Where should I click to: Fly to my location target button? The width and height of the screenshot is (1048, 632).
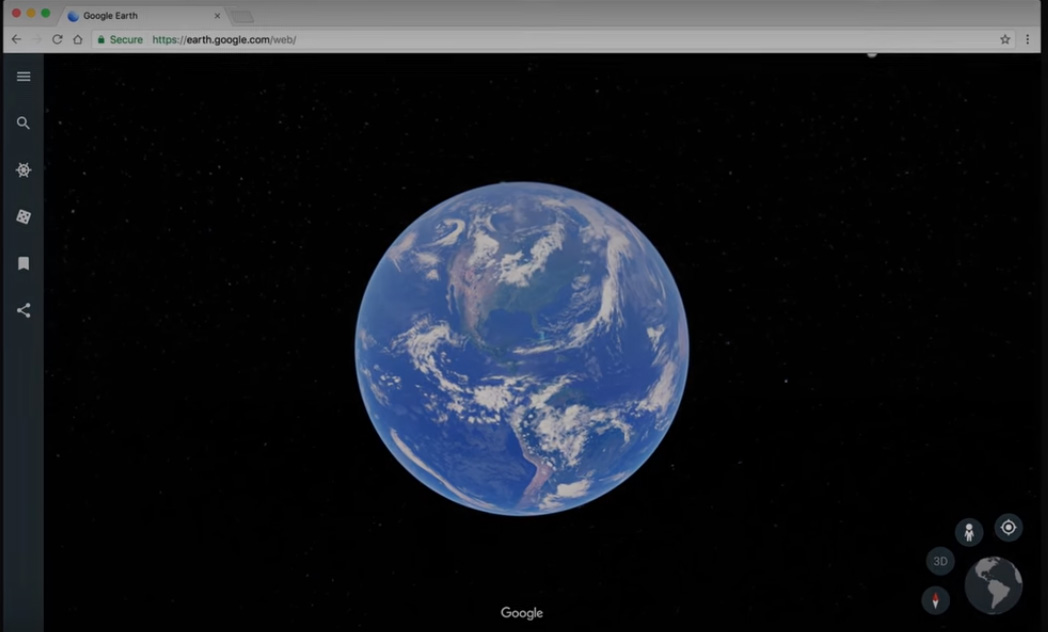pyautogui.click(x=1008, y=527)
